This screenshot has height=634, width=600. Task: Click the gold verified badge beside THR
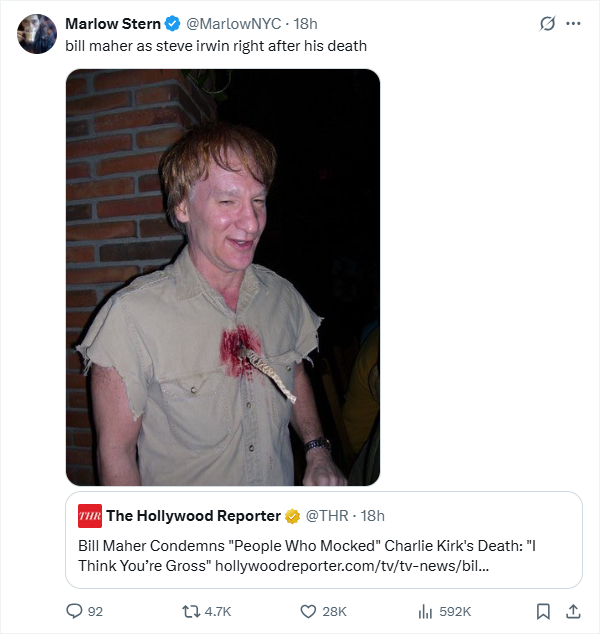(x=292, y=516)
